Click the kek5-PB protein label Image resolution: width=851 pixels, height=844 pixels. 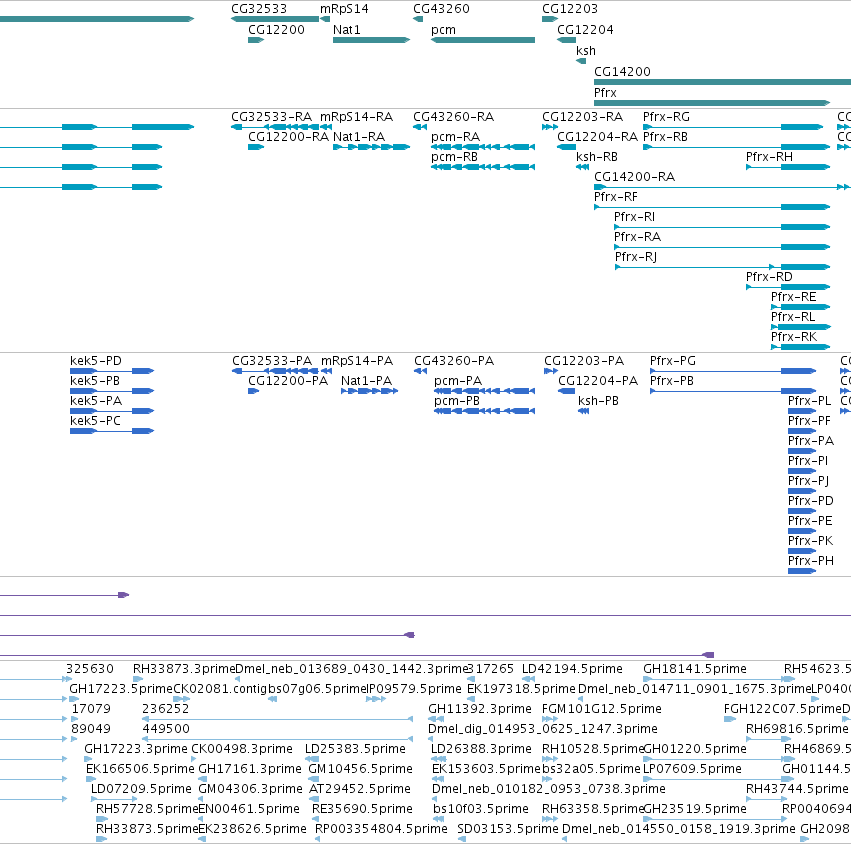[x=95, y=381]
